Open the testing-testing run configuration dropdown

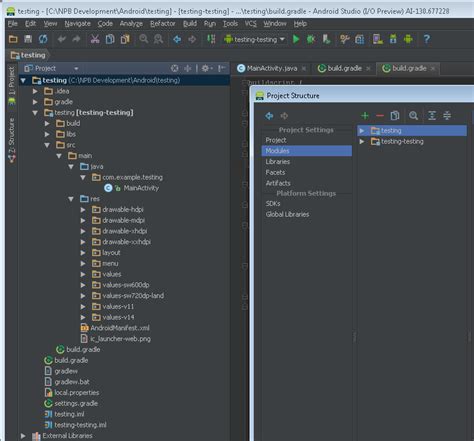255,39
